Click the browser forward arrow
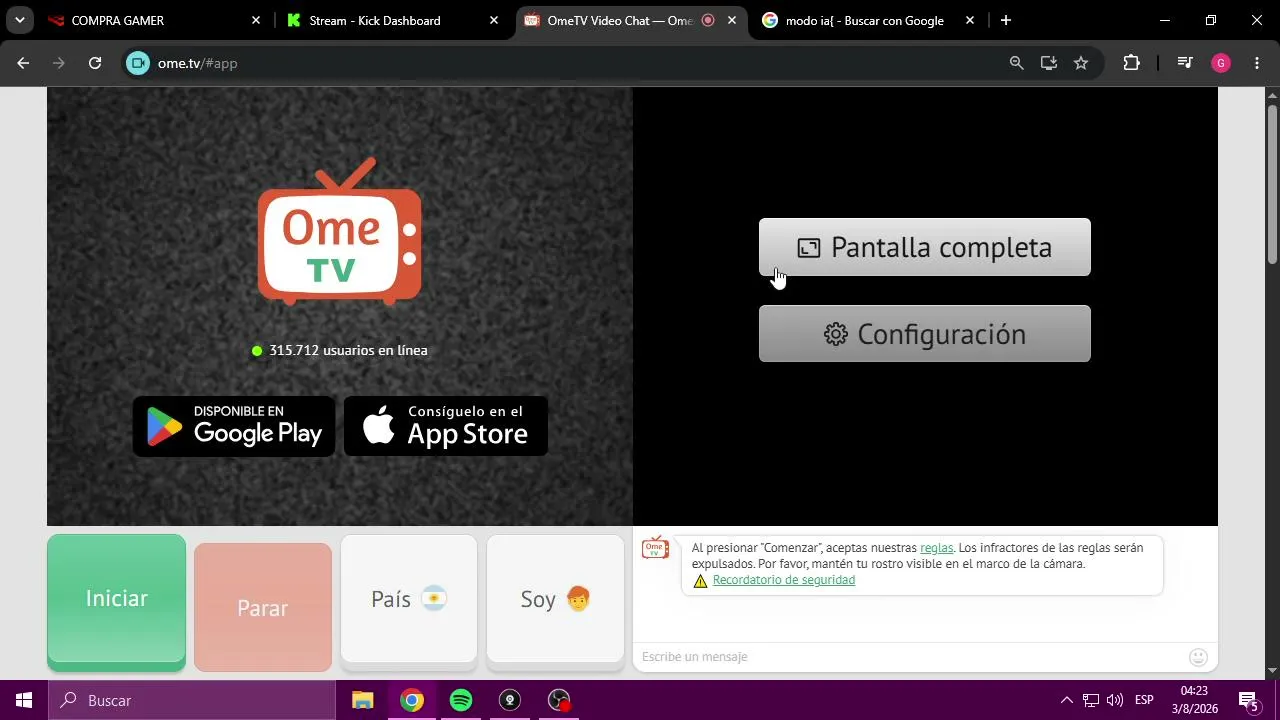Image resolution: width=1280 pixels, height=720 pixels. (59, 63)
